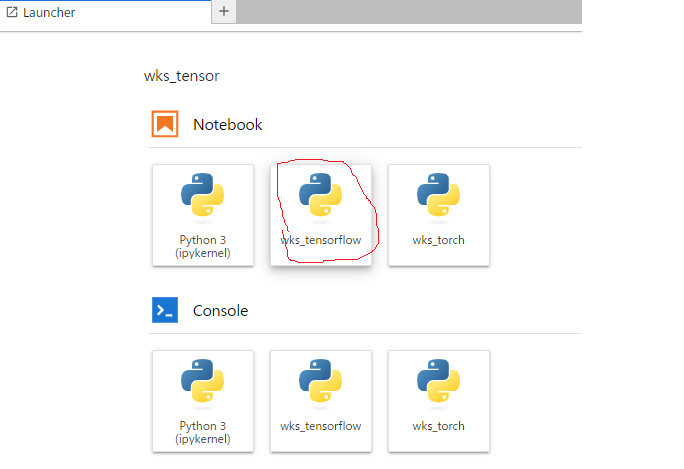This screenshot has height=469, width=684.
Task: Click the blue Console section icon
Action: (165, 310)
